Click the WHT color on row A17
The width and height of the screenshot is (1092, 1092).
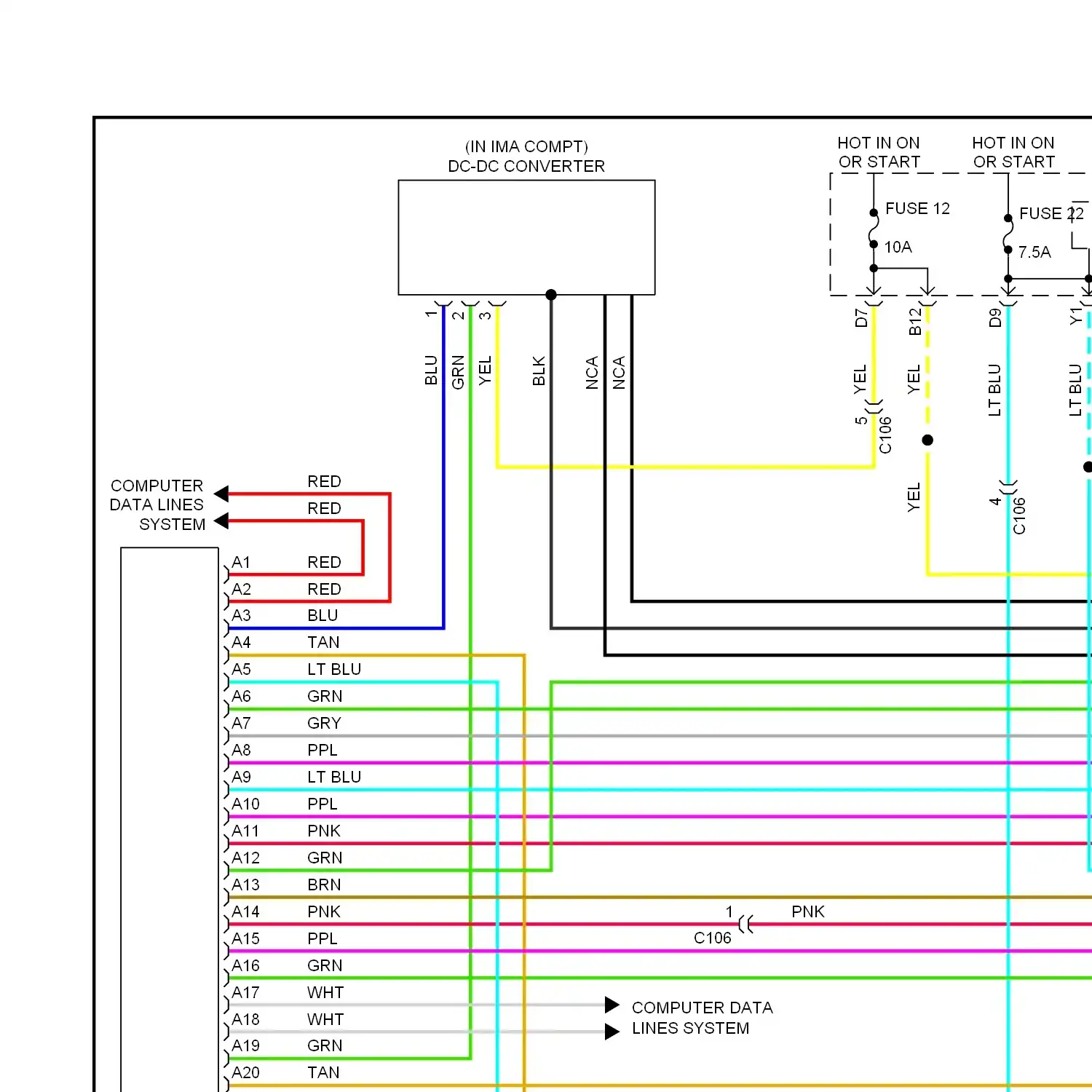tap(325, 992)
